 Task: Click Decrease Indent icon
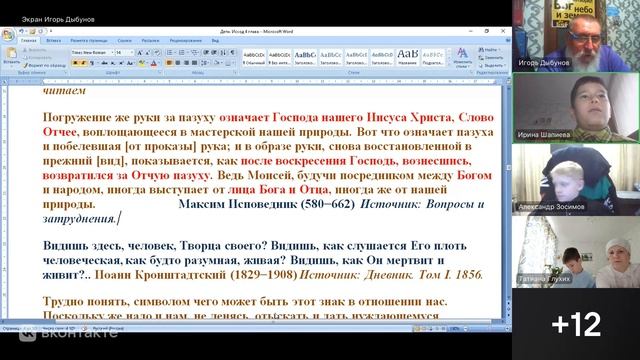tap(206, 53)
